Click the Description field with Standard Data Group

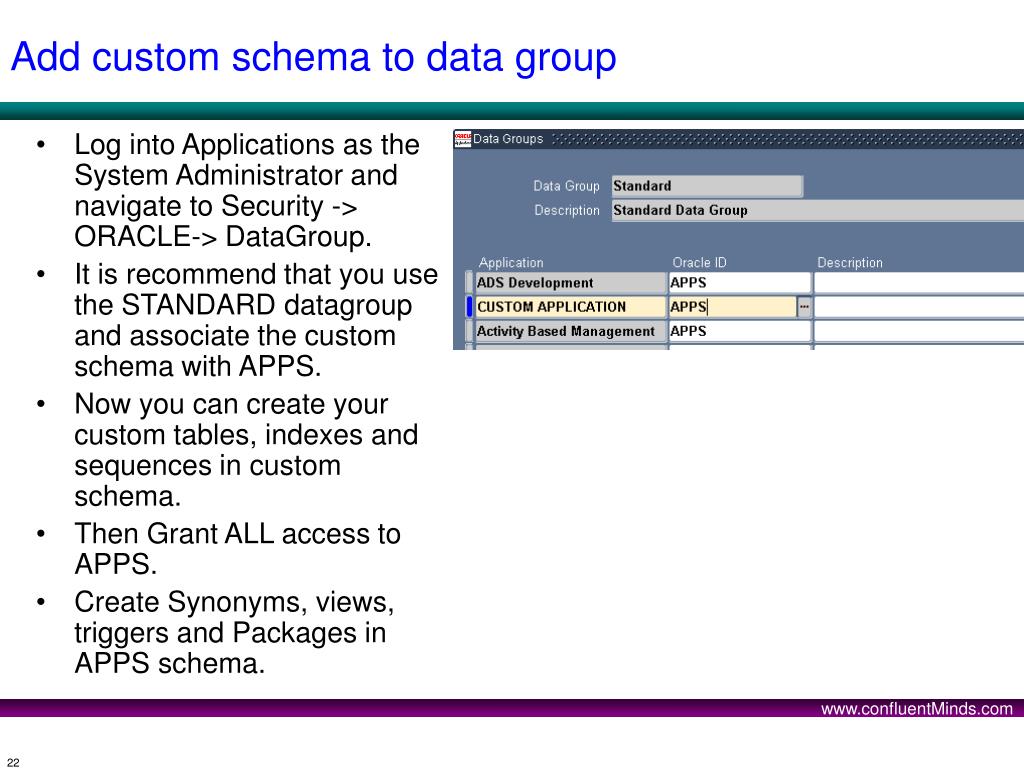click(818, 210)
